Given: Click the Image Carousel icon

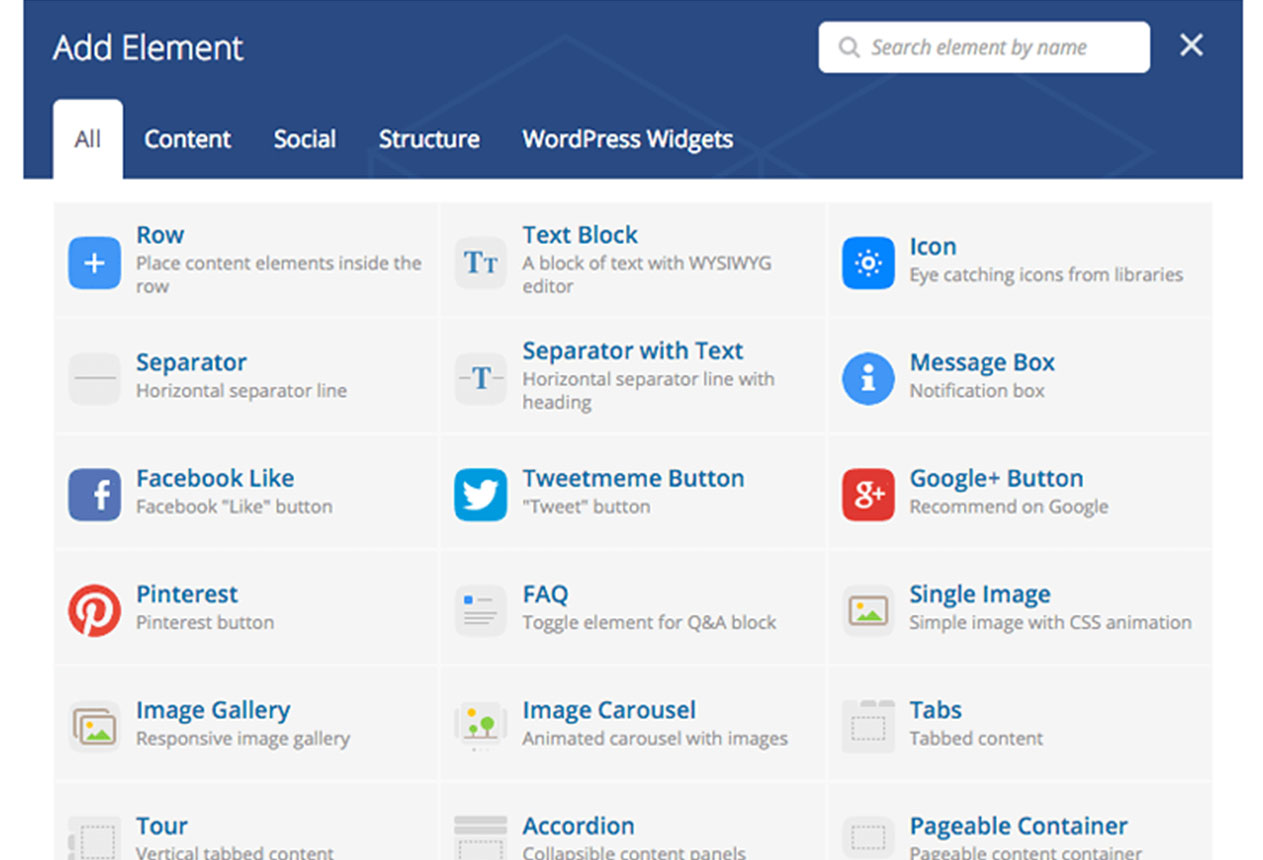Looking at the screenshot, I should click(480, 726).
